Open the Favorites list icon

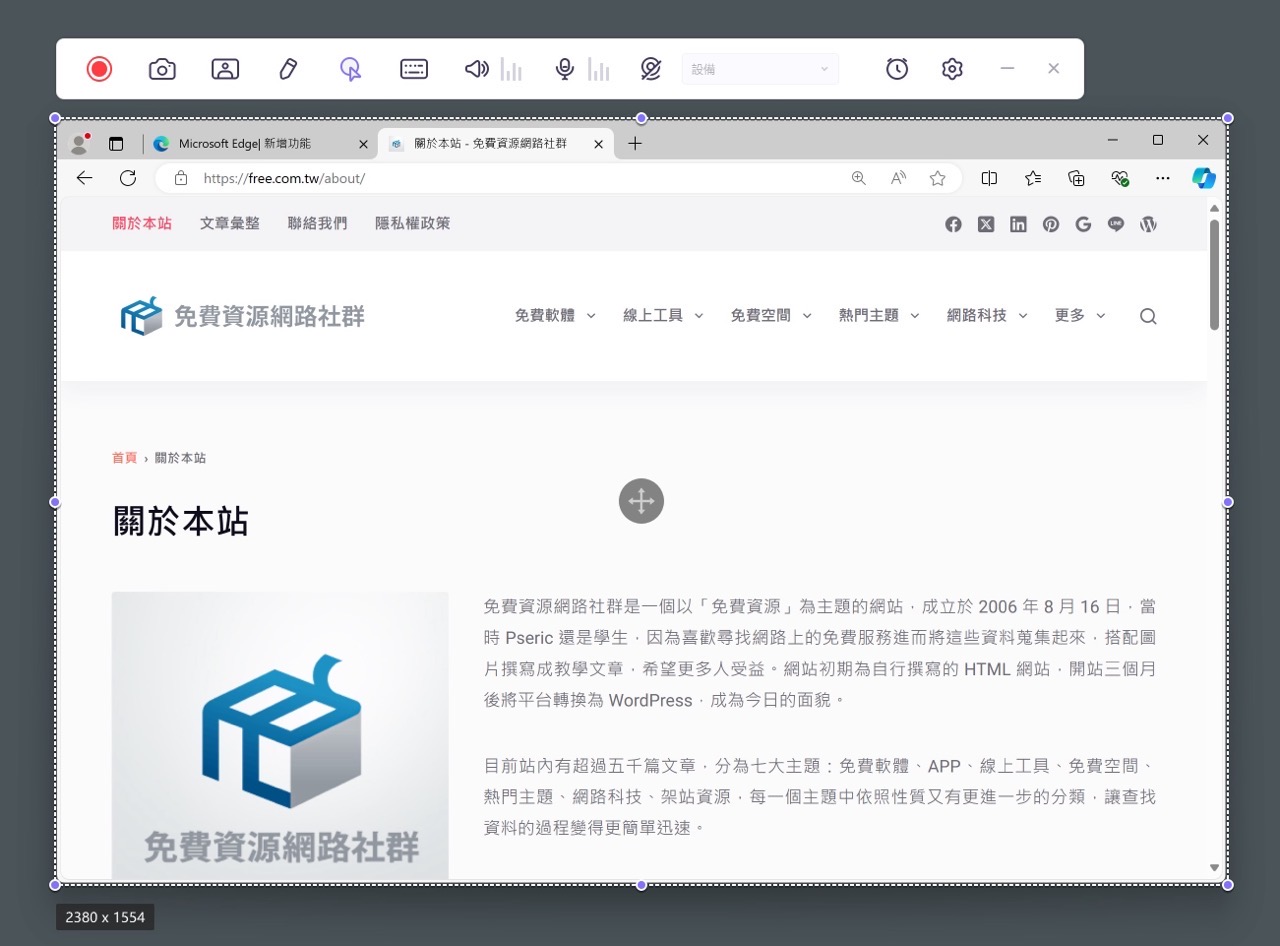1033,178
